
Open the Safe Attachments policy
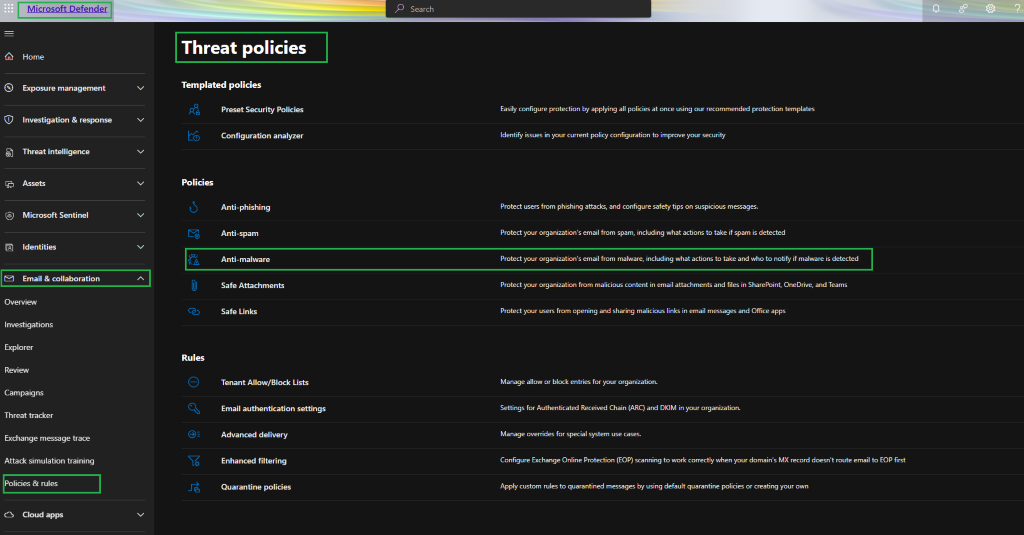[253, 285]
